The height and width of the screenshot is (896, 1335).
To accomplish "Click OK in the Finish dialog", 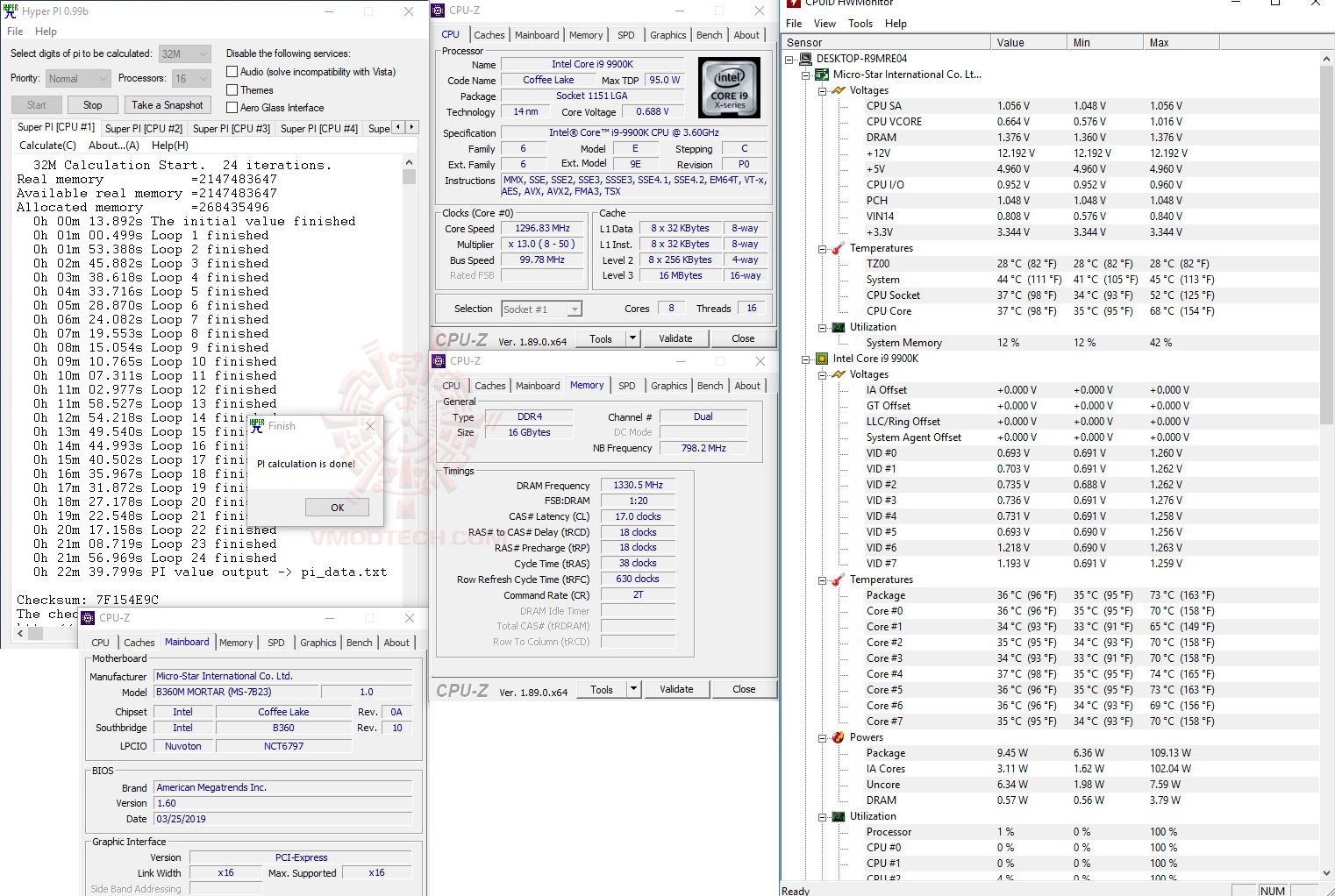I will pos(337,508).
